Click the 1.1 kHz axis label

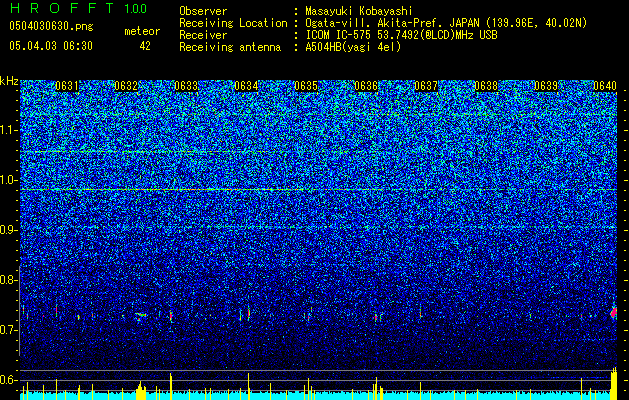8,130
